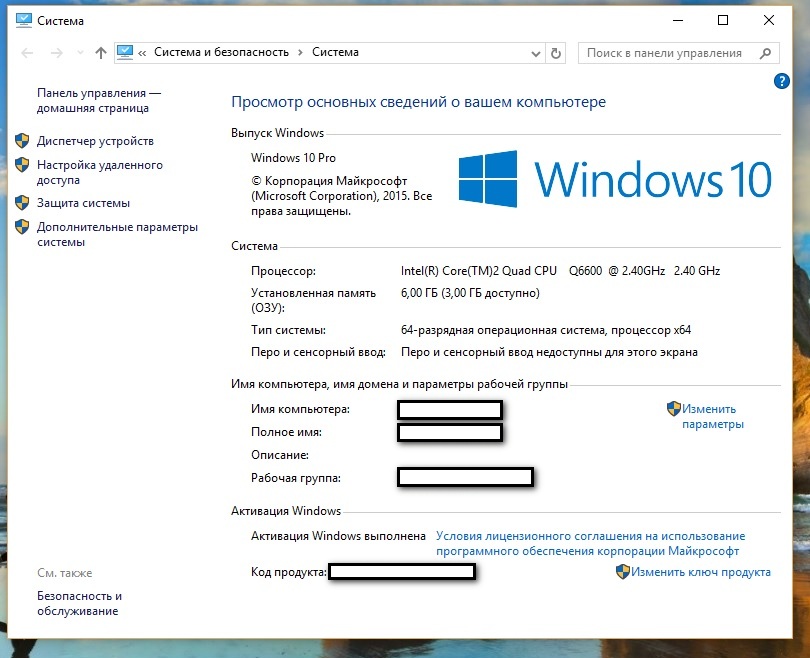
Task: Click Изменить параметры link
Action: pos(712,416)
